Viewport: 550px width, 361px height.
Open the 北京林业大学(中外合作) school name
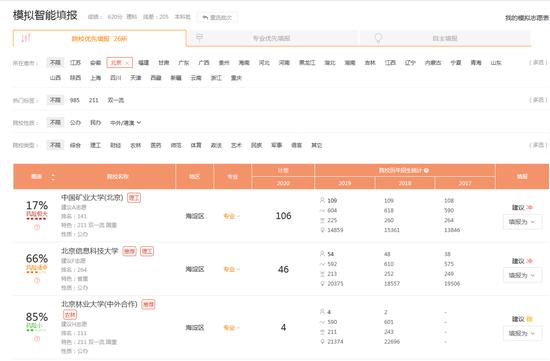tap(99, 304)
